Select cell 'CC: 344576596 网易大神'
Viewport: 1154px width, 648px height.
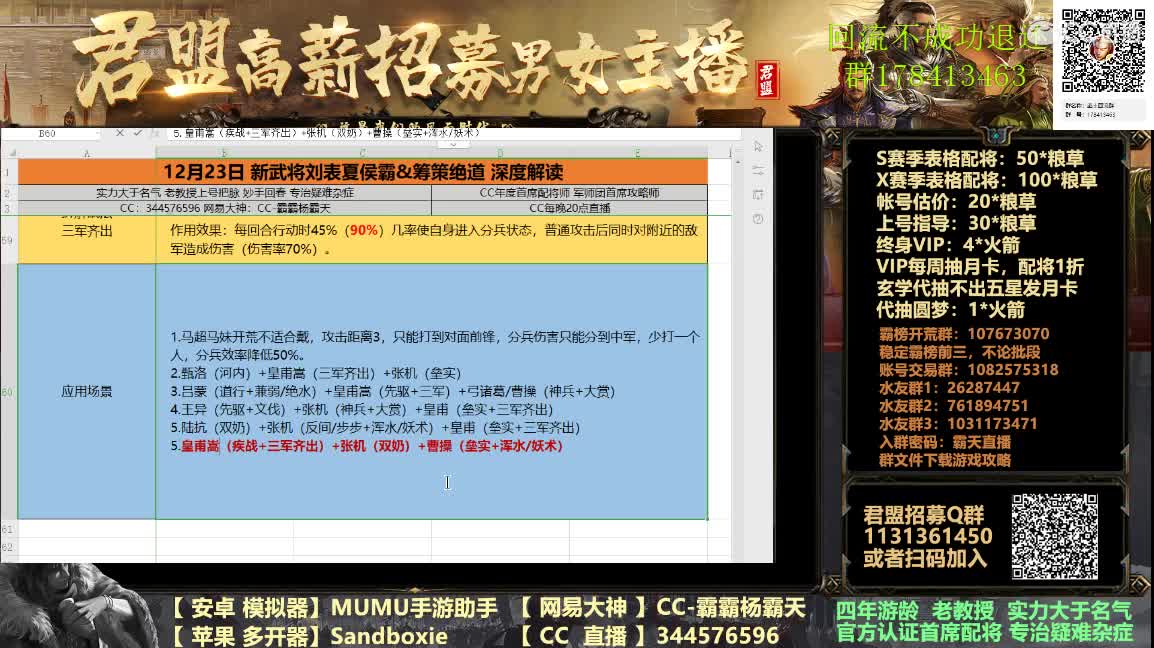point(224,208)
